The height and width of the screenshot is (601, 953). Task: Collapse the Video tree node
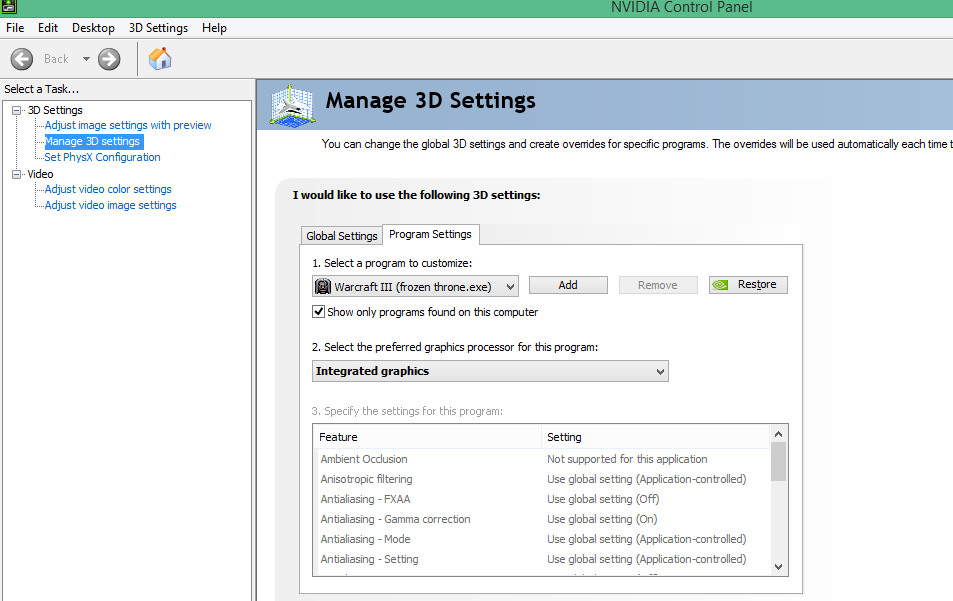[16, 174]
